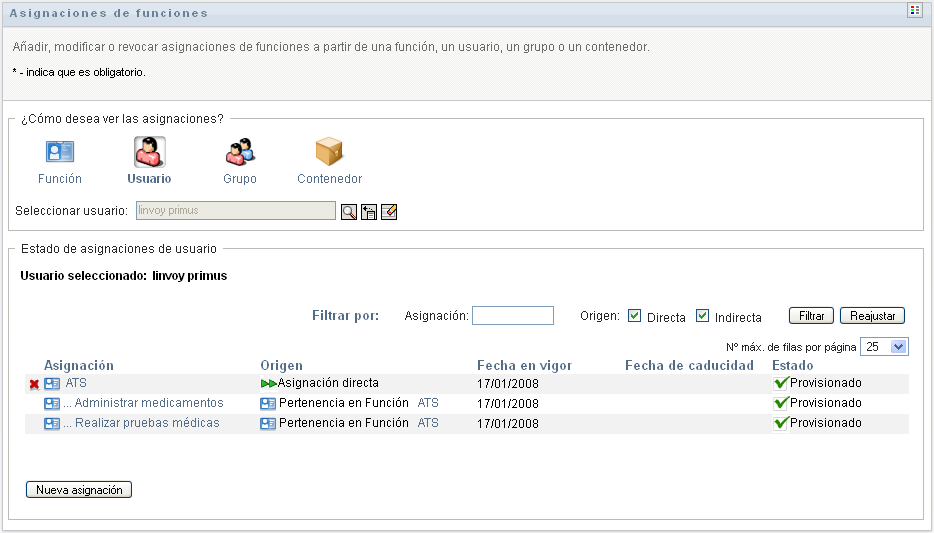Screen dimensions: 934x533
Task: Toggle the Indirecta origin checkbox
Action: click(x=703, y=316)
